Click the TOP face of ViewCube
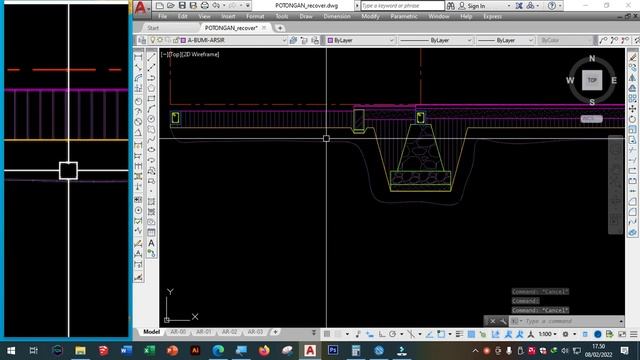This screenshot has height=360, width=640. [592, 80]
